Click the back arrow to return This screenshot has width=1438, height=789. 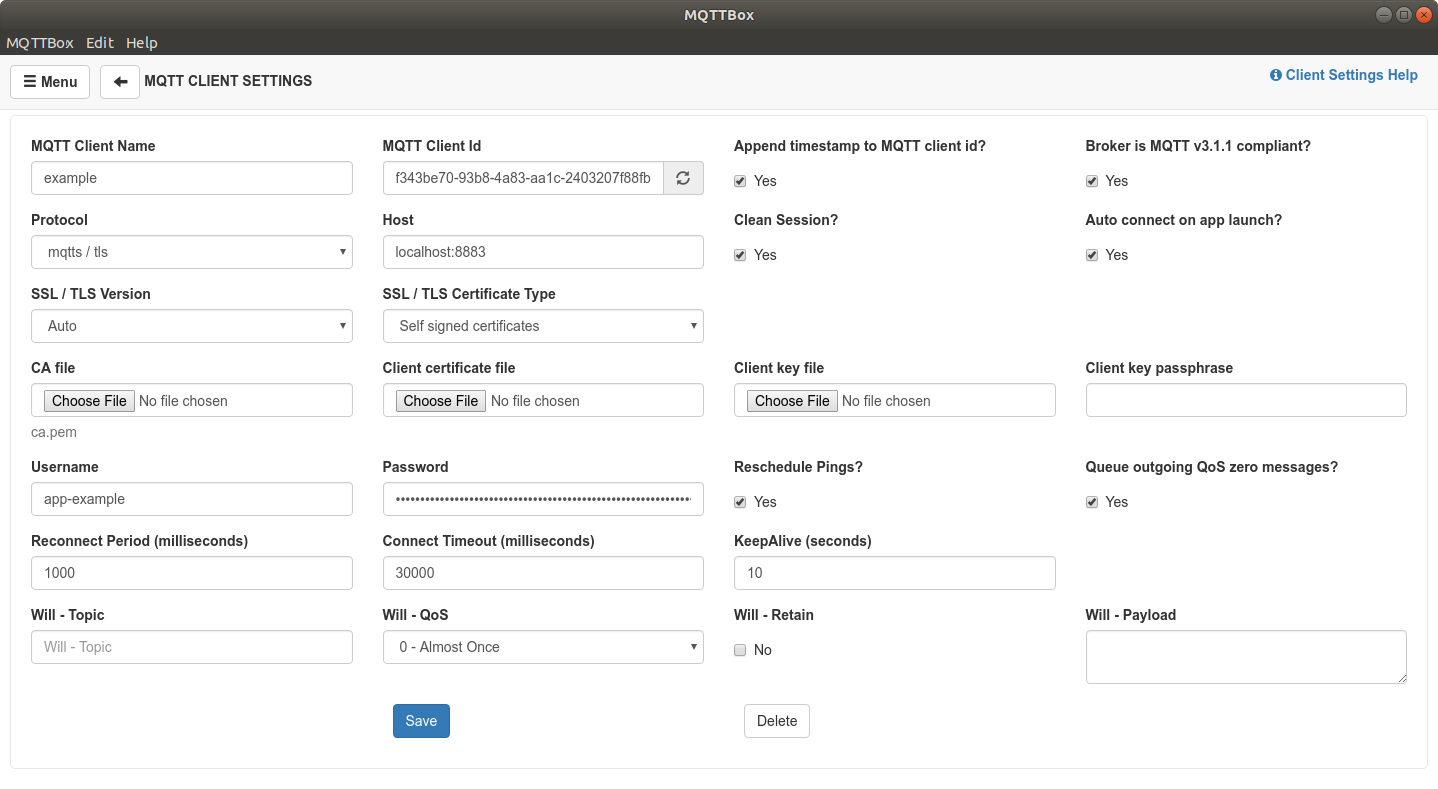(120, 81)
